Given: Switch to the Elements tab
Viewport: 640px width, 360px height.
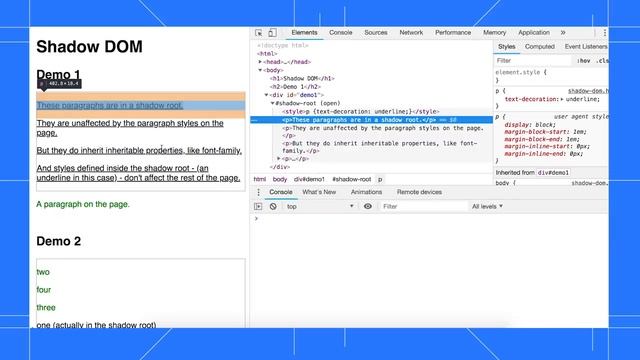Looking at the screenshot, I should pyautogui.click(x=304, y=33).
